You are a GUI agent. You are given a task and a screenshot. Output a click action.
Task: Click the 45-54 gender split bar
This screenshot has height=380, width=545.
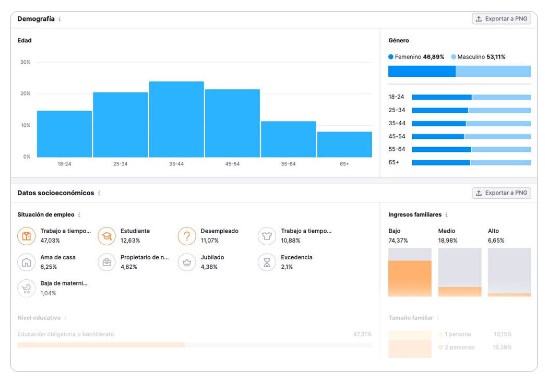471,136
